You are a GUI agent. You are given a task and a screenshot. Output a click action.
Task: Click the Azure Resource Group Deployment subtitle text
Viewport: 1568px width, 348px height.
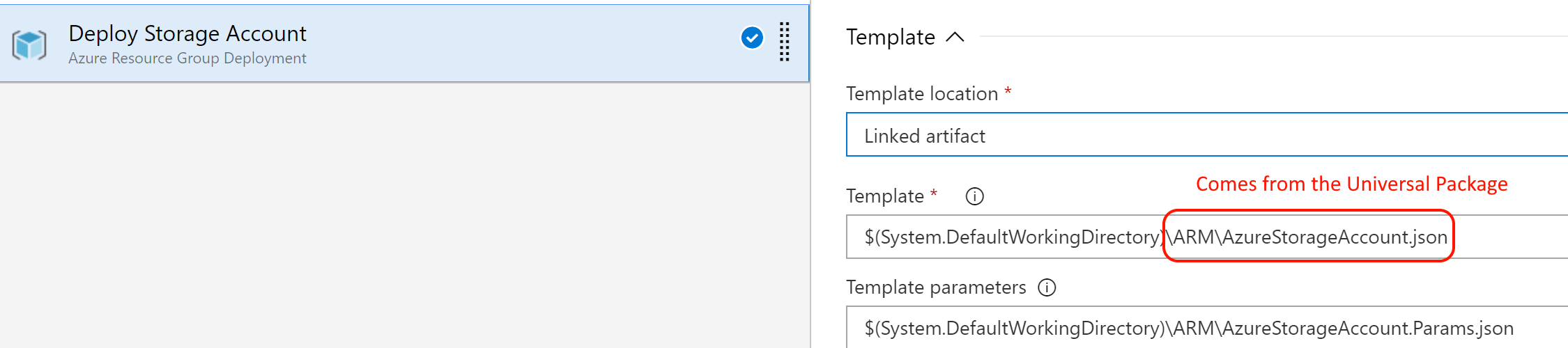coord(187,58)
